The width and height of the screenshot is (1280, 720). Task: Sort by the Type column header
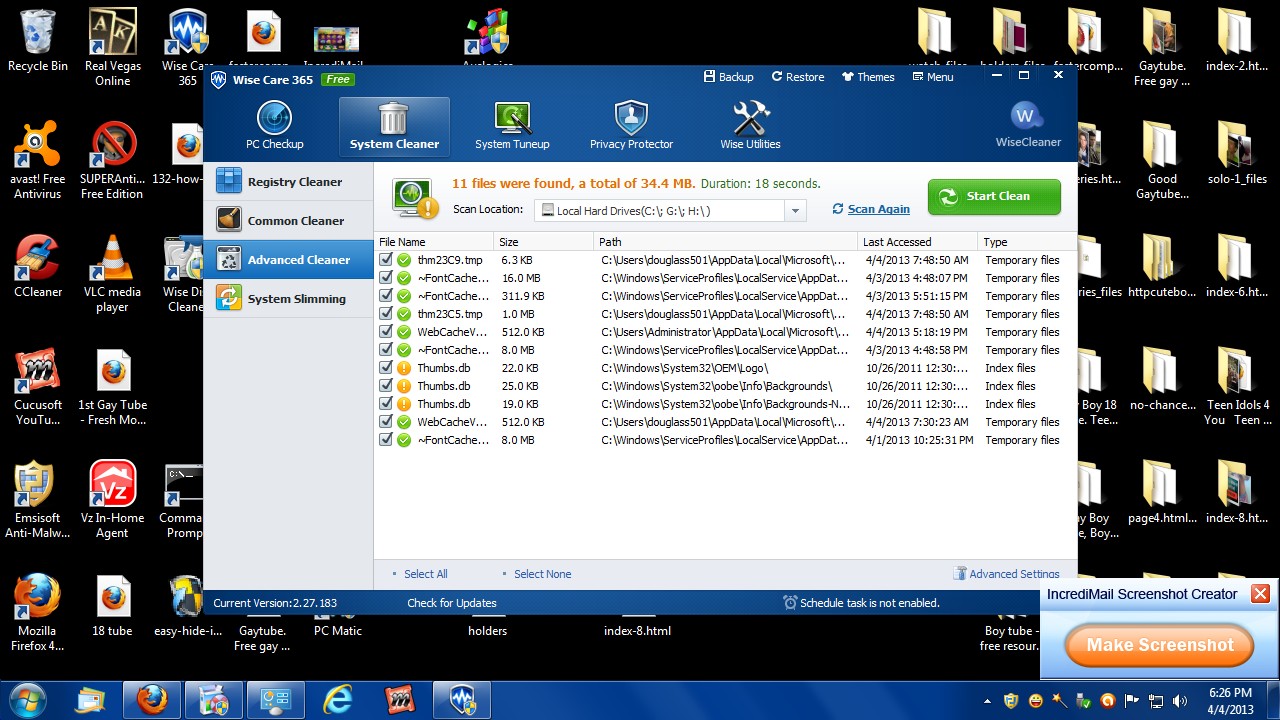pyautogui.click(x=1027, y=242)
